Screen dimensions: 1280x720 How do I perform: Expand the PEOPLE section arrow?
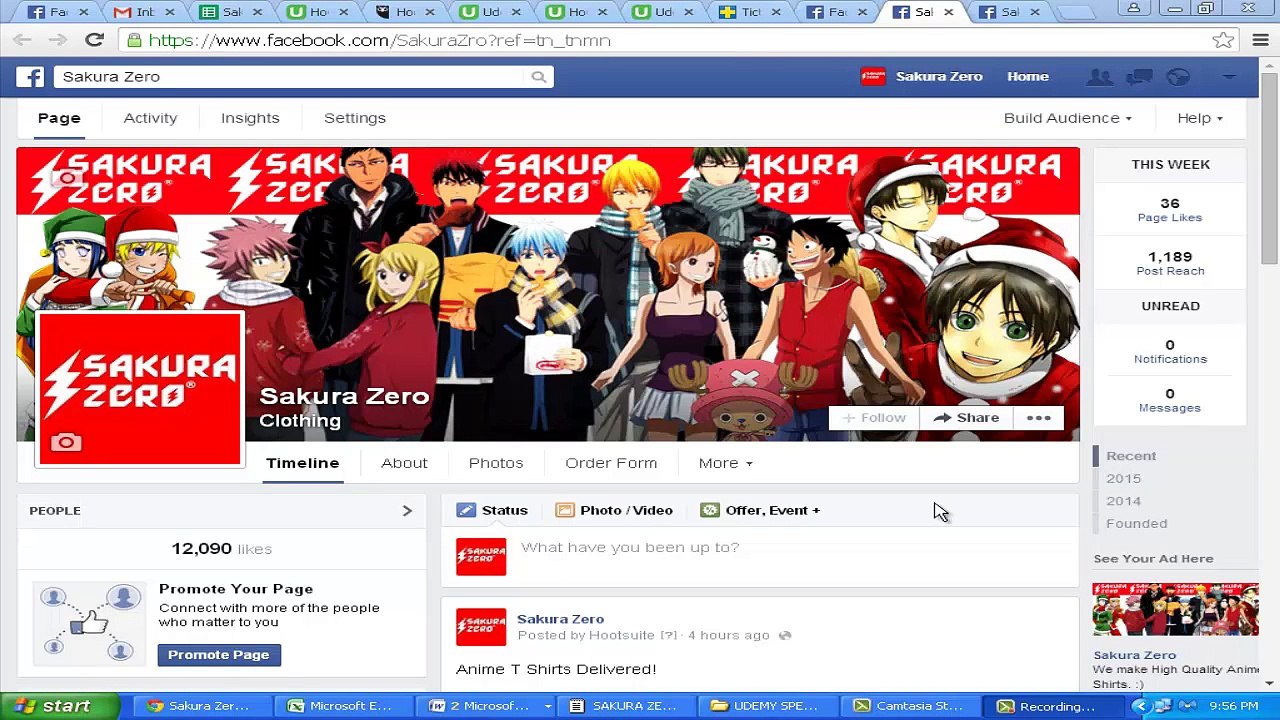[407, 511]
